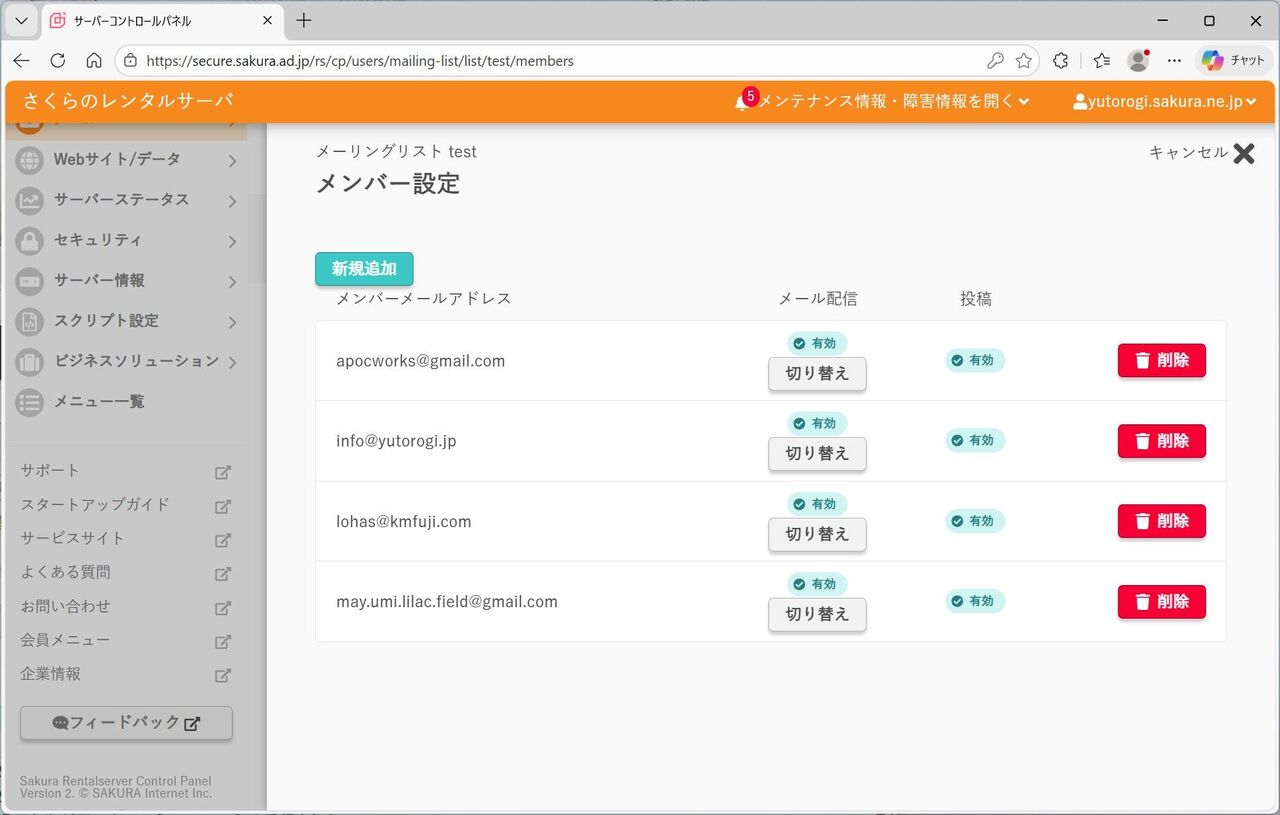The width and height of the screenshot is (1280, 815).
Task: Expand Webサイト/データ submenu chevron
Action: pos(232,160)
